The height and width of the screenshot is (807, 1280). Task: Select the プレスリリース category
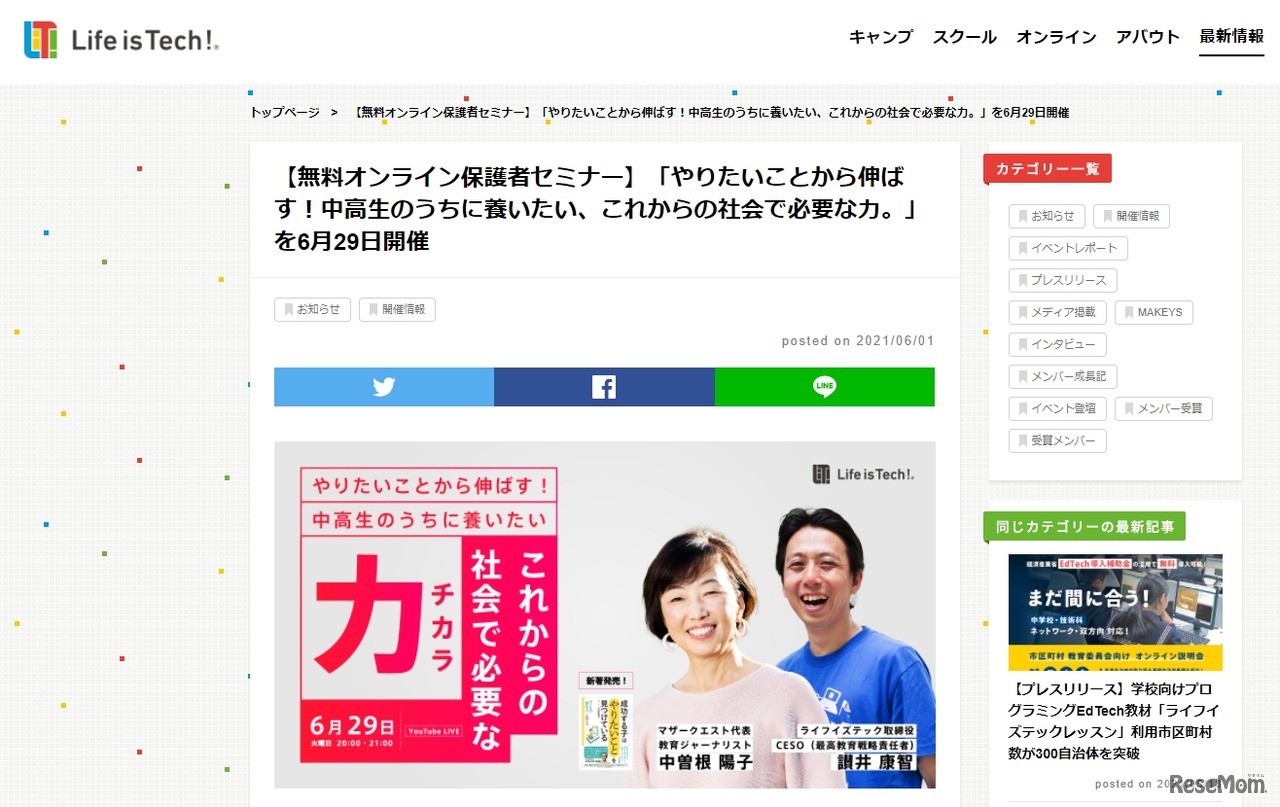(1063, 280)
